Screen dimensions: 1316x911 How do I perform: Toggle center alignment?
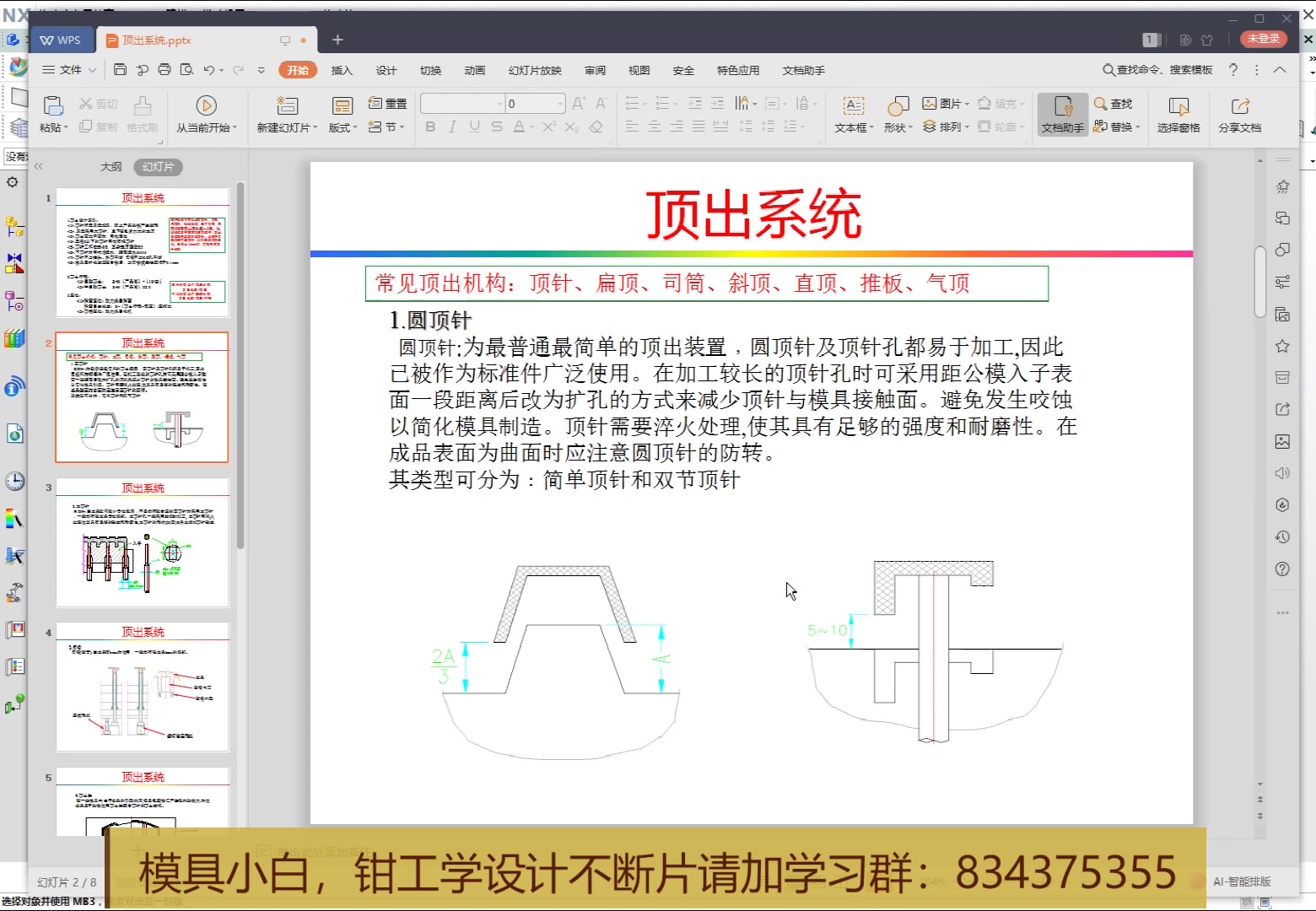654,127
